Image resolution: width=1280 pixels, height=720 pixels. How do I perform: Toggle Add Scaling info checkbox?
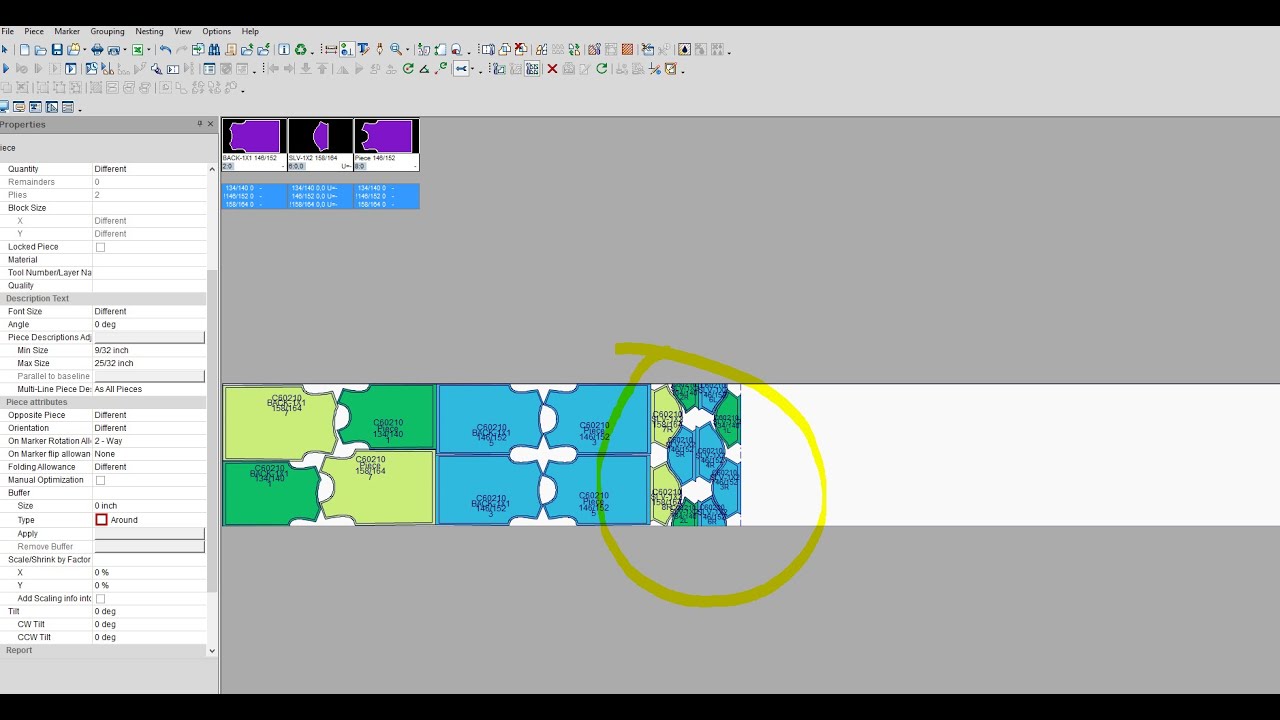coord(100,598)
